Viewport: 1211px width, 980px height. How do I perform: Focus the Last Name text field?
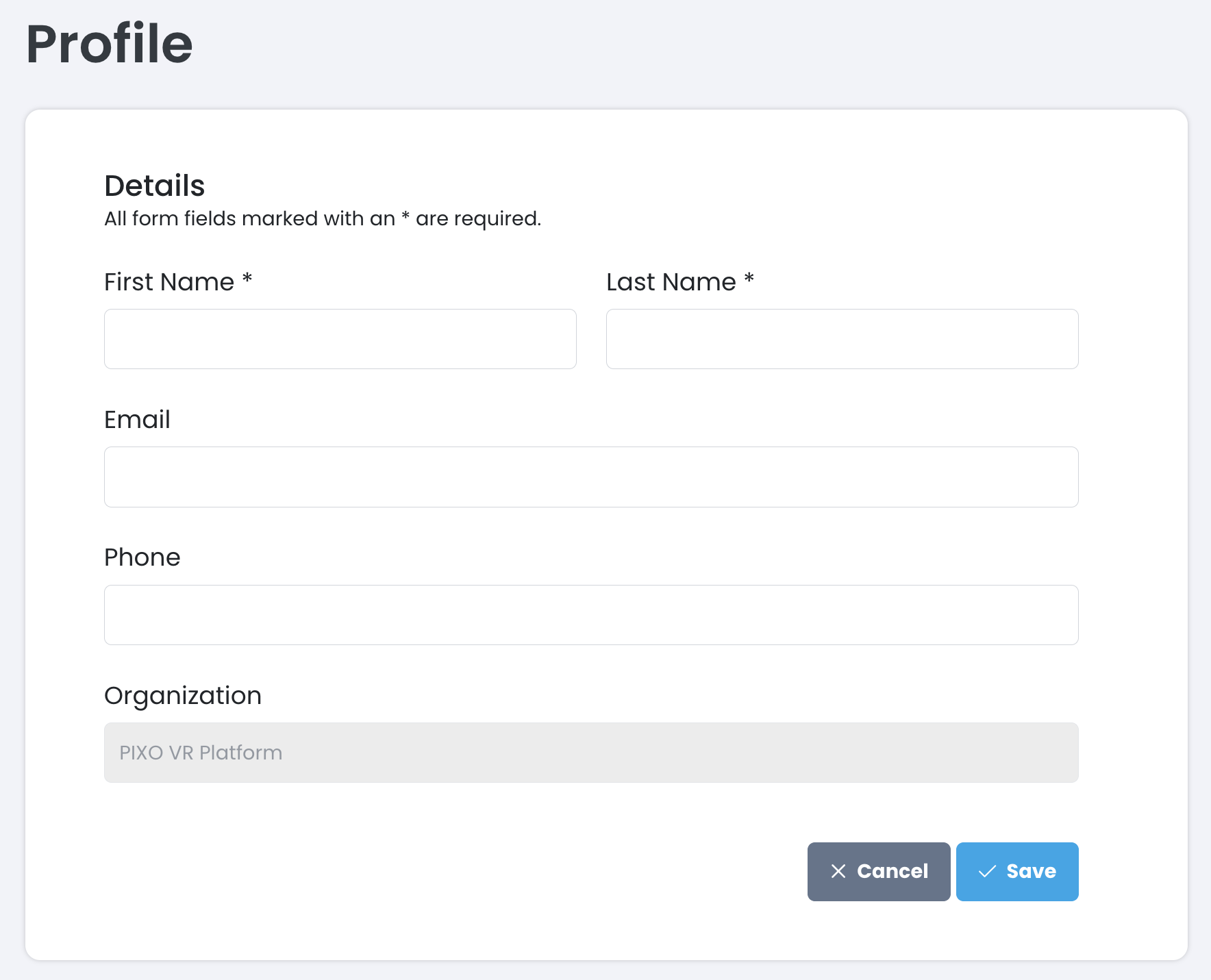click(x=842, y=339)
